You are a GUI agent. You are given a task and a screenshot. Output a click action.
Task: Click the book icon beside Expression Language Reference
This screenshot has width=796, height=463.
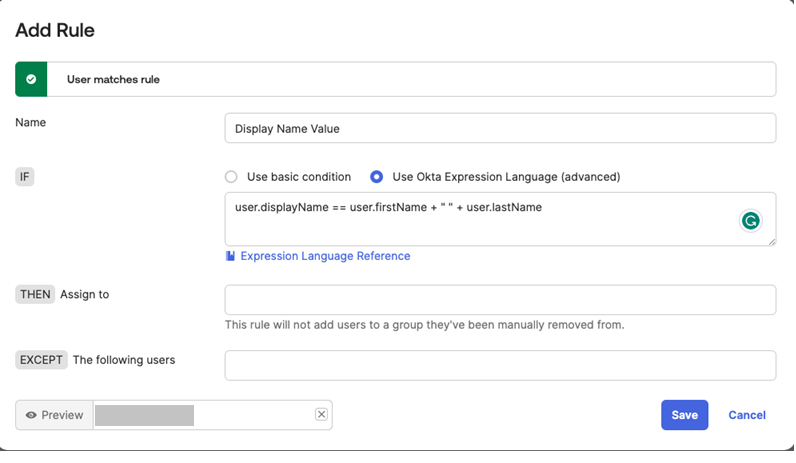(x=231, y=256)
